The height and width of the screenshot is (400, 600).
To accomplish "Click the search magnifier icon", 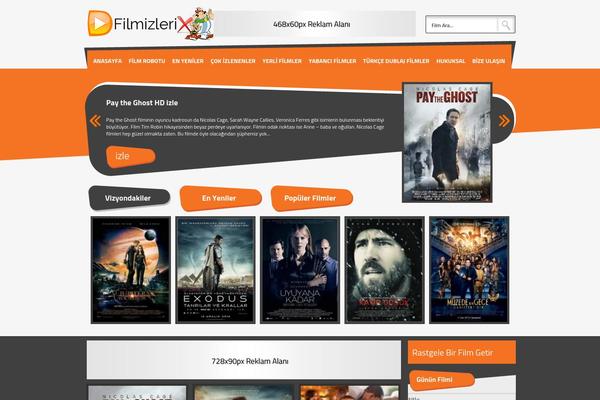I will coord(506,25).
